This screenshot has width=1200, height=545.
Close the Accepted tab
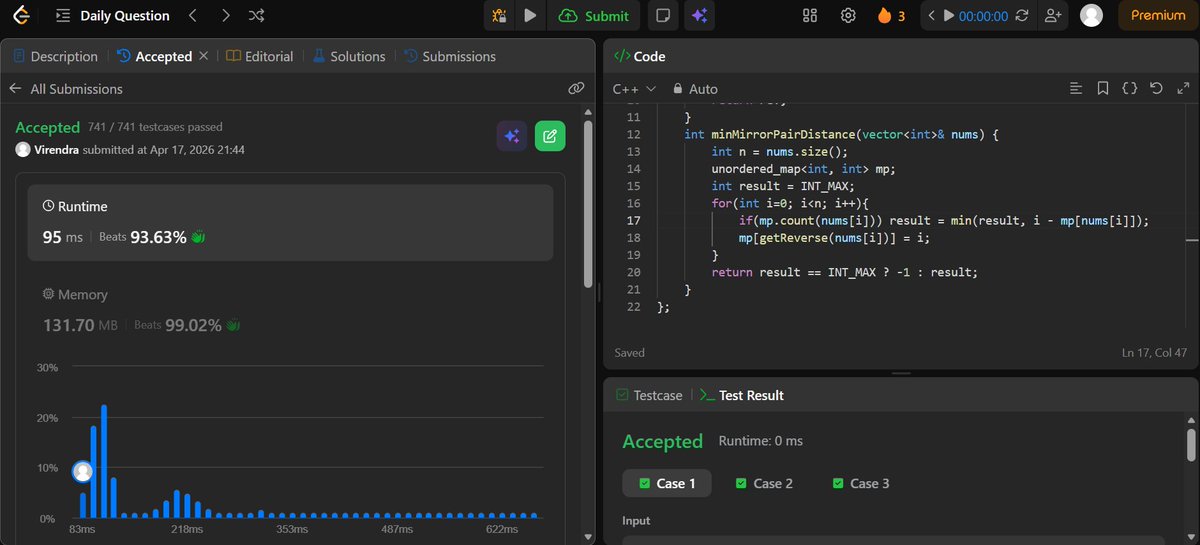point(204,56)
